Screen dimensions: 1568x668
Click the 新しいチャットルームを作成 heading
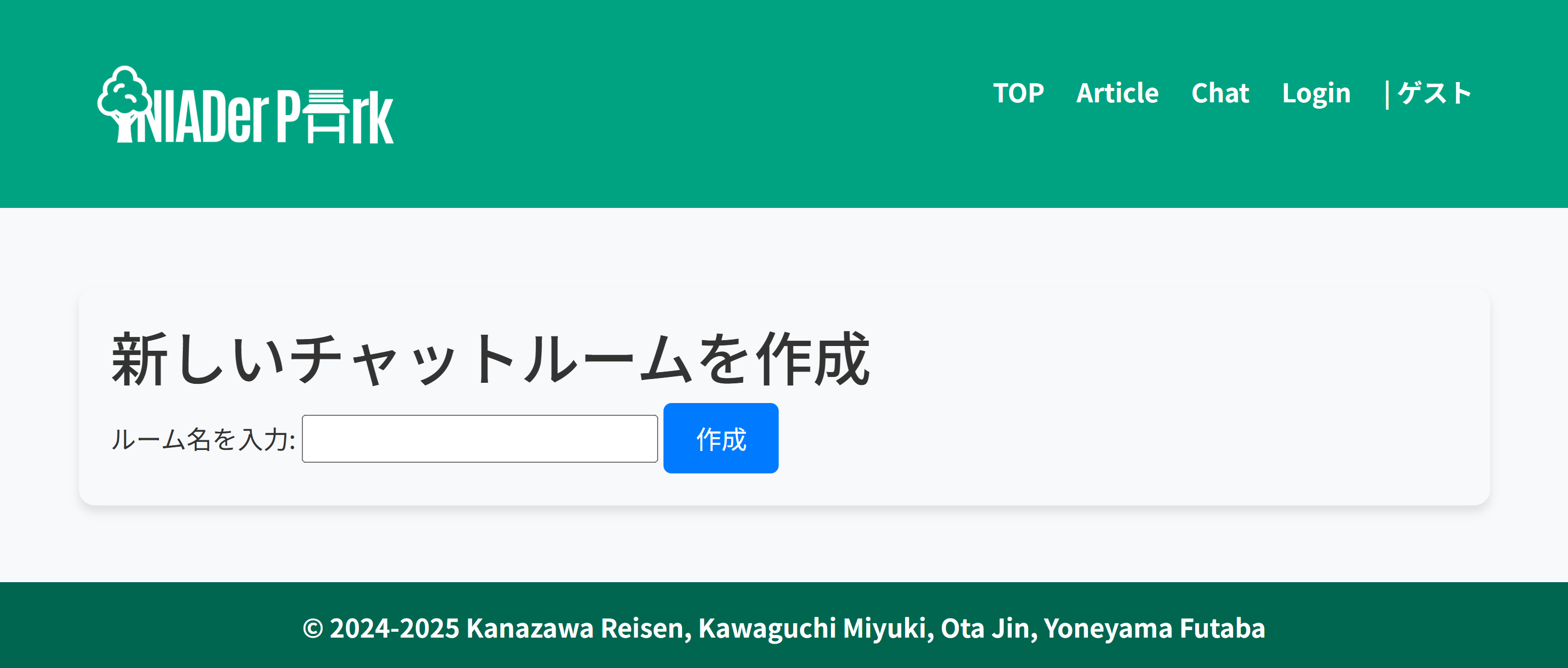point(491,359)
